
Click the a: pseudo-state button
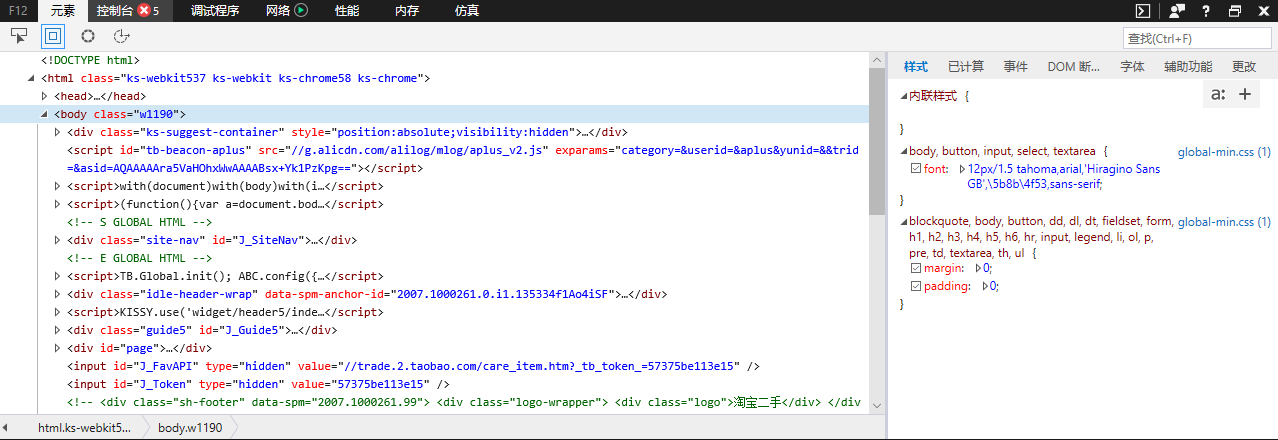click(1218, 95)
